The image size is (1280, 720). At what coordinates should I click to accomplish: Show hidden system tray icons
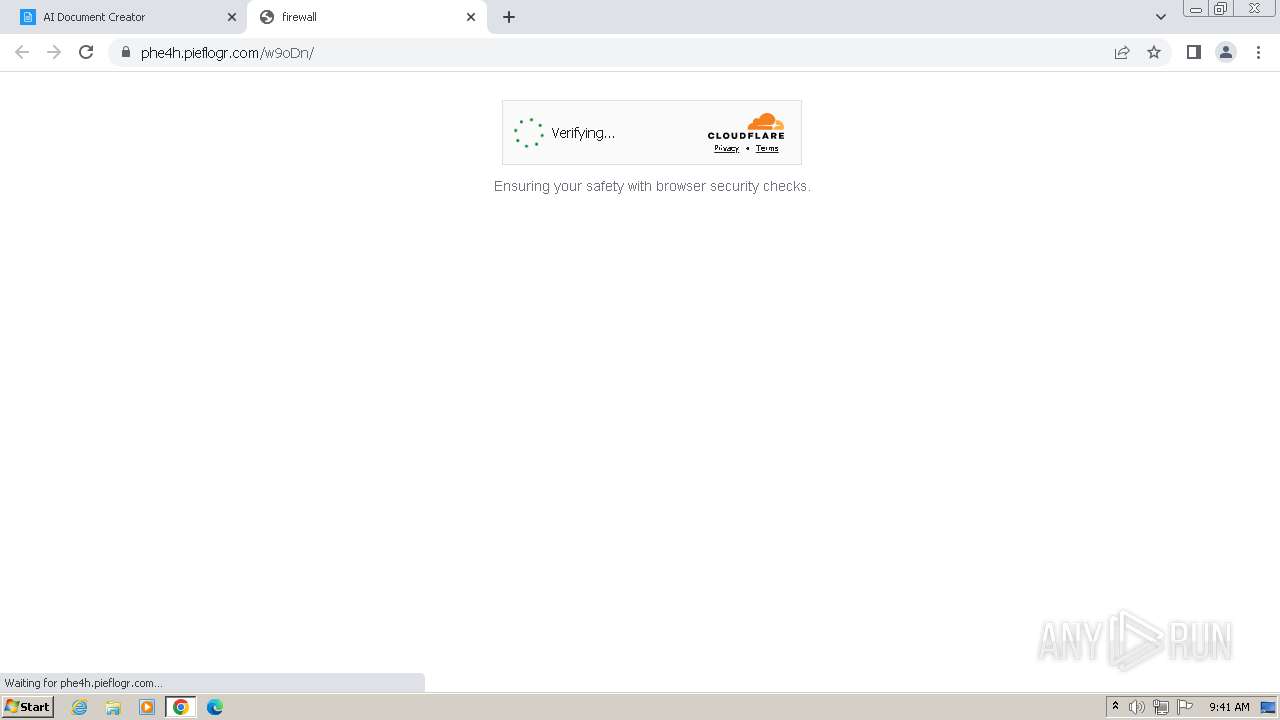coord(1116,707)
